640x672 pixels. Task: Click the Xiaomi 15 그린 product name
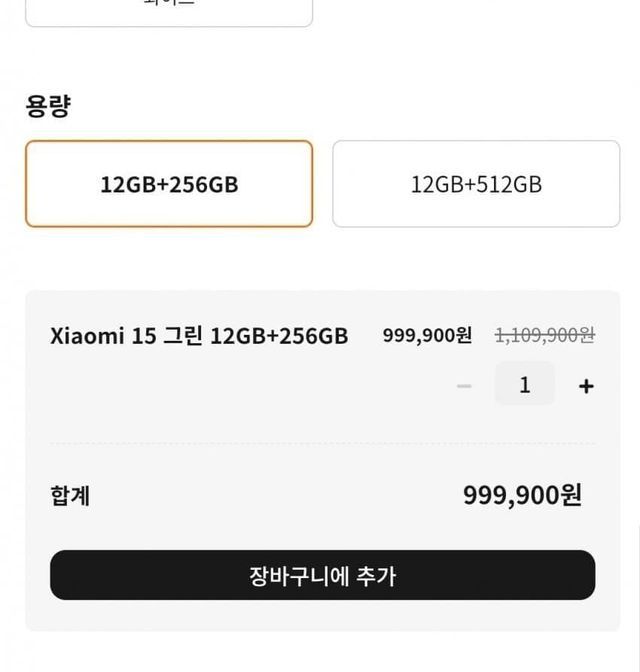(x=199, y=336)
